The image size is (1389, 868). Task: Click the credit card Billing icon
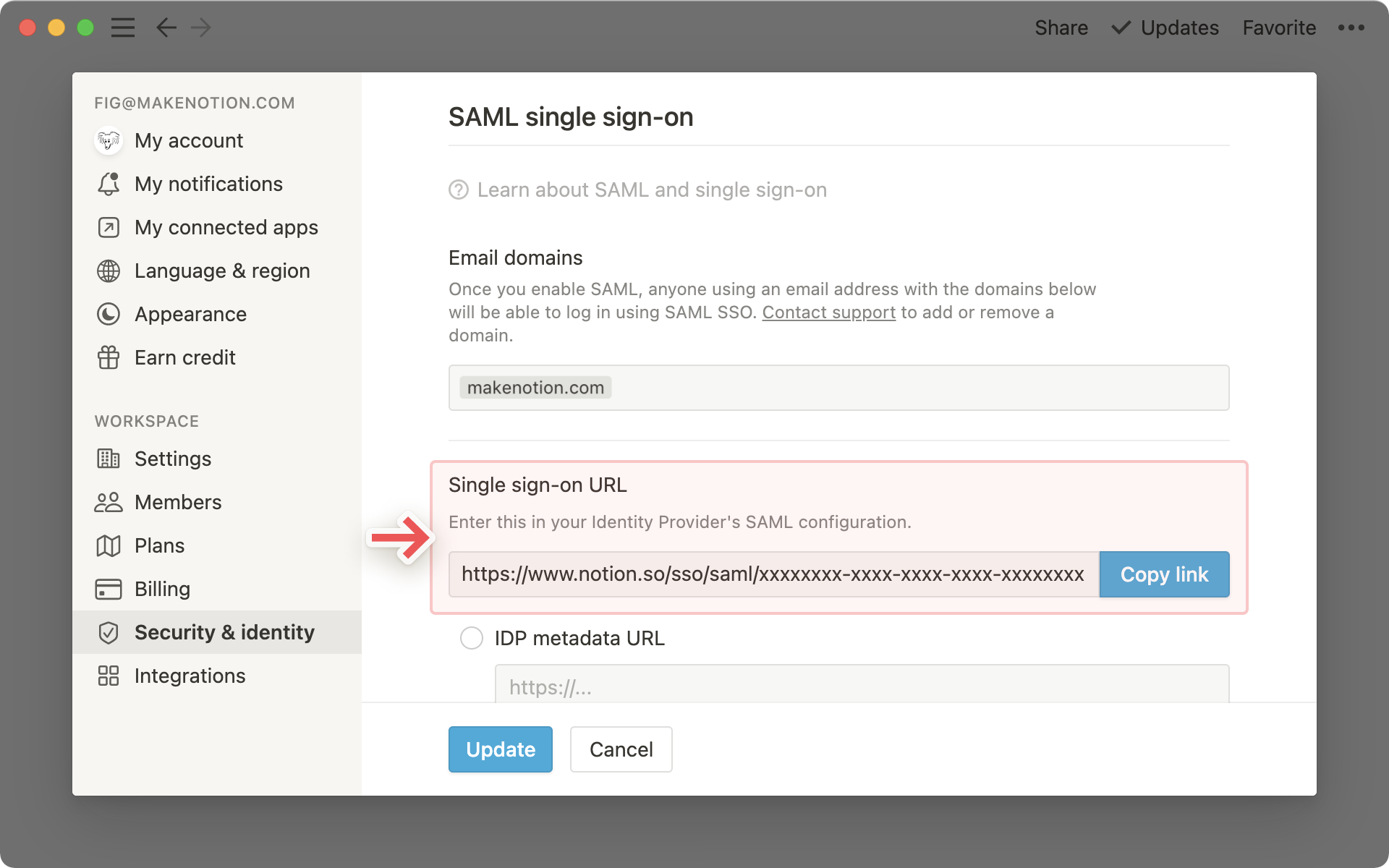[109, 589]
